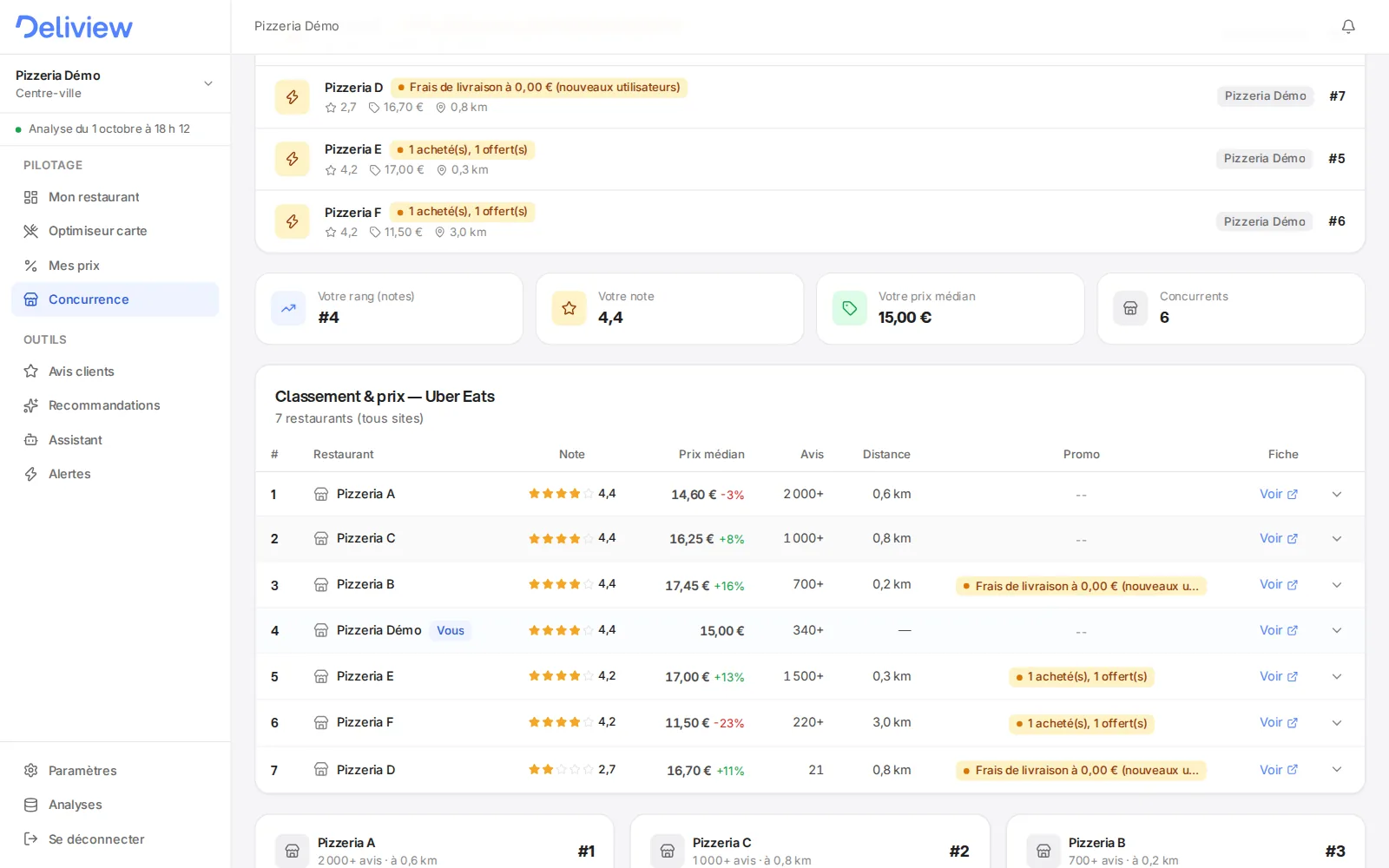
Task: Click the star icon beside Votre note
Action: pos(569,308)
